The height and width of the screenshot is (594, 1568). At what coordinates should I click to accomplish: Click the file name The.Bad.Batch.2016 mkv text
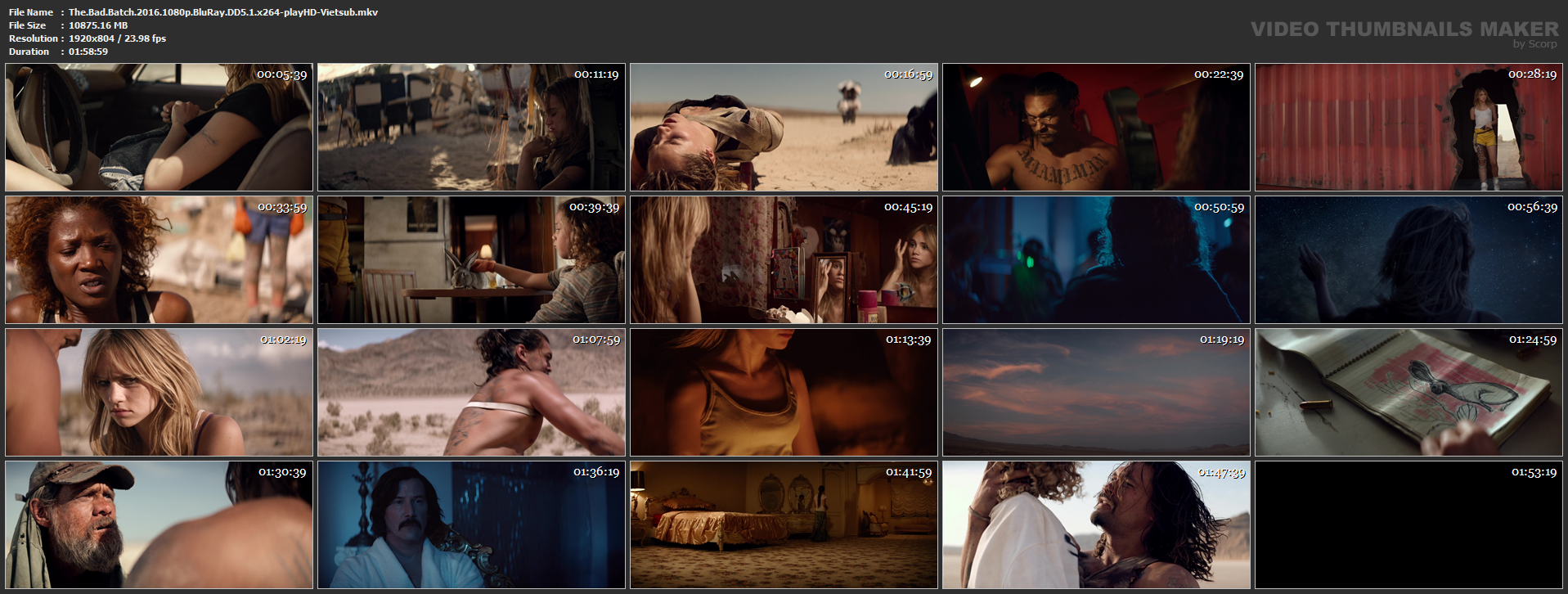223,12
